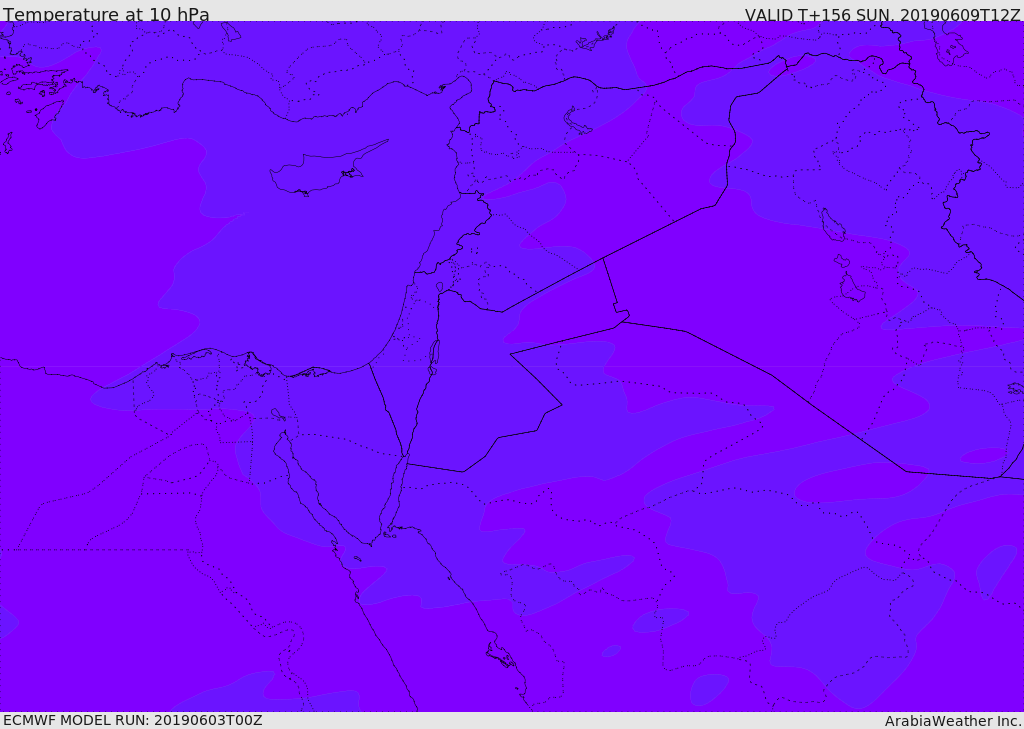Click the Dead Sea outline on the map

pos(432,357)
